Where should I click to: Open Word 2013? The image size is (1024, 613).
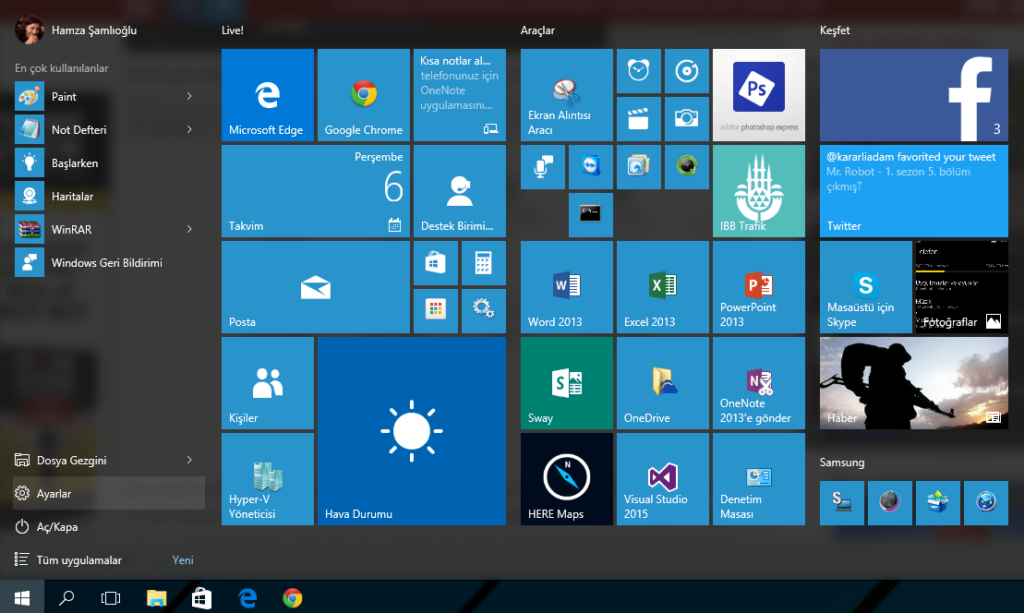point(566,287)
